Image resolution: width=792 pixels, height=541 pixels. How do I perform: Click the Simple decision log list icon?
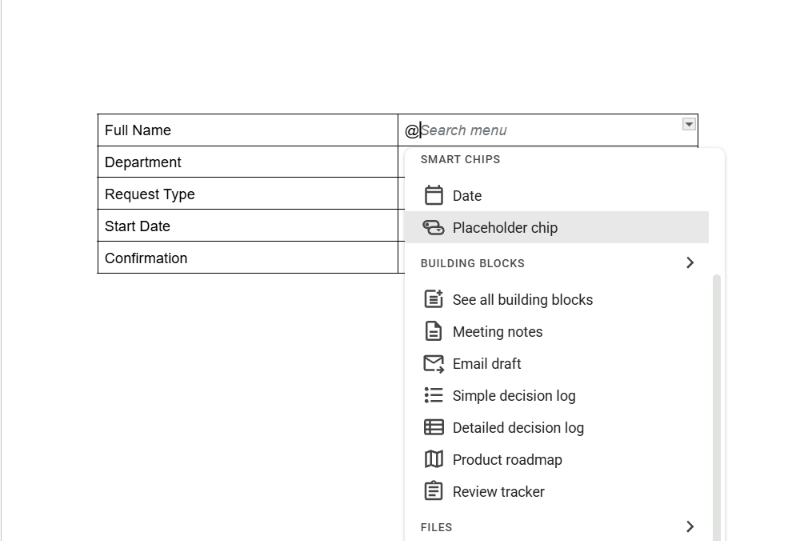[x=433, y=395]
